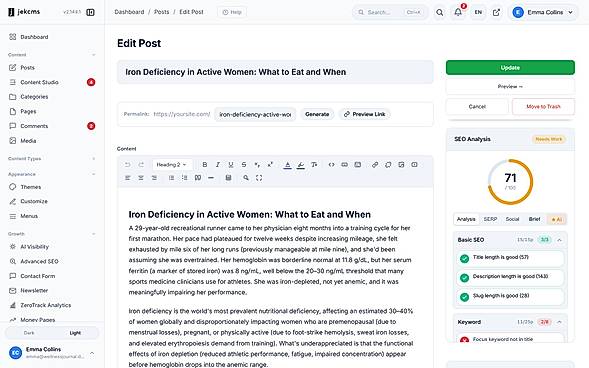The image size is (589, 368).
Task: Insert a bulleted list
Action: [x=171, y=178]
